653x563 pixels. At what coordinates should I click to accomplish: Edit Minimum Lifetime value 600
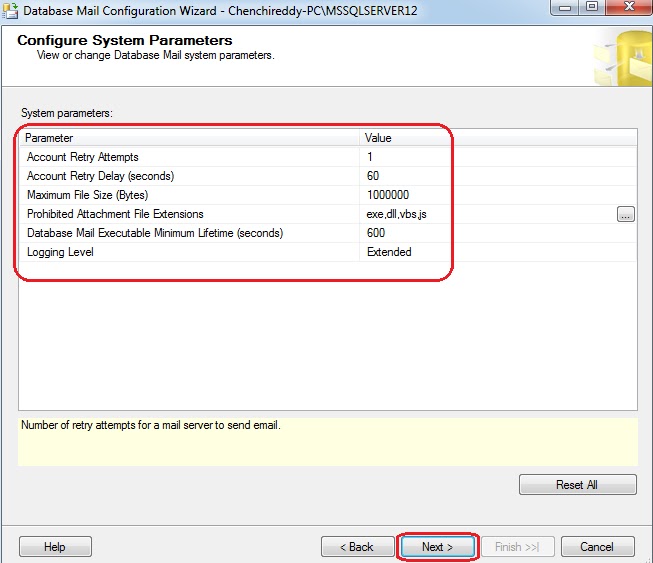pos(498,233)
